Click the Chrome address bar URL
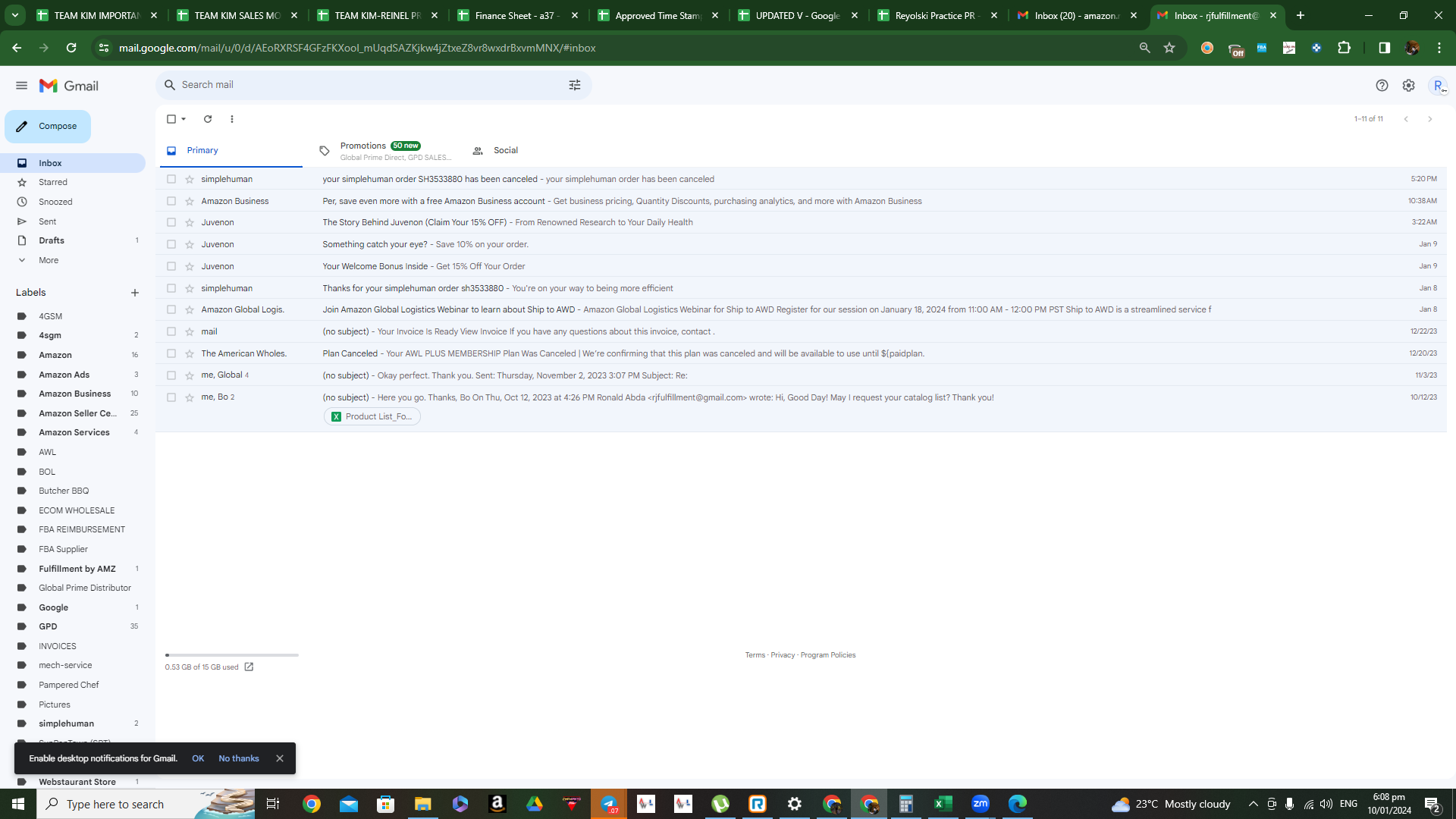 357,48
